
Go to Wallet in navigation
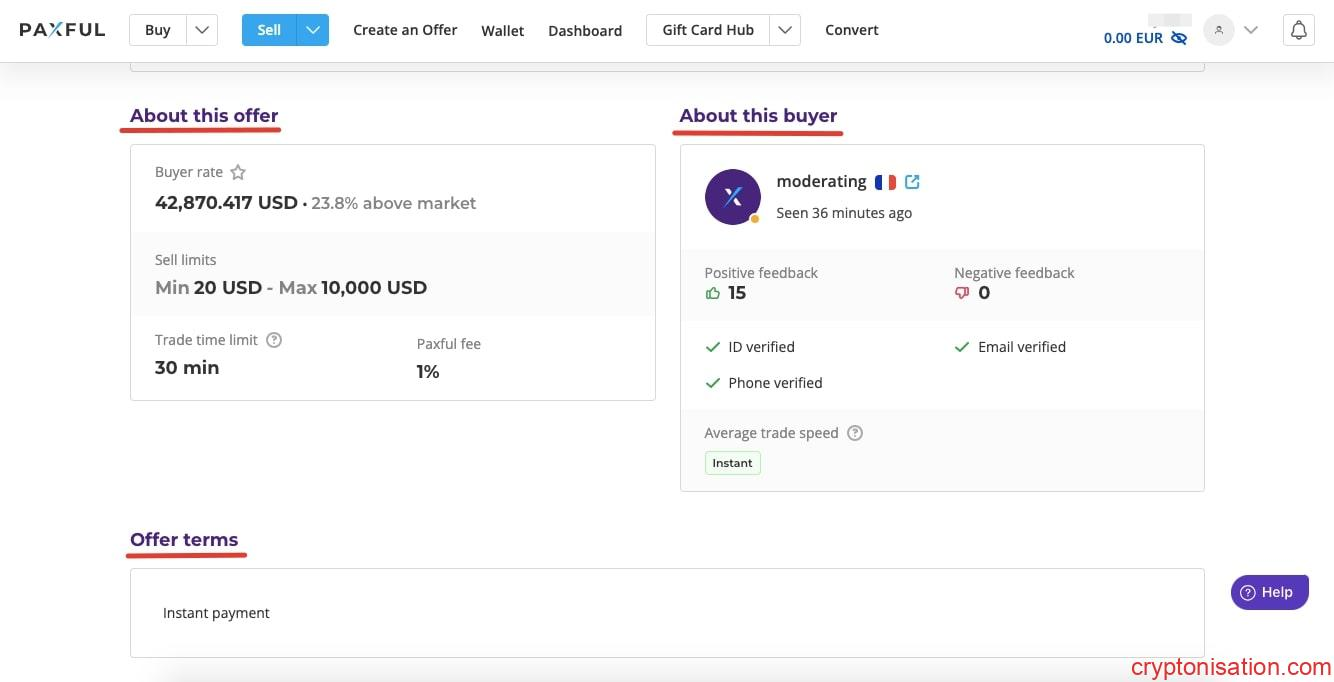tap(502, 30)
